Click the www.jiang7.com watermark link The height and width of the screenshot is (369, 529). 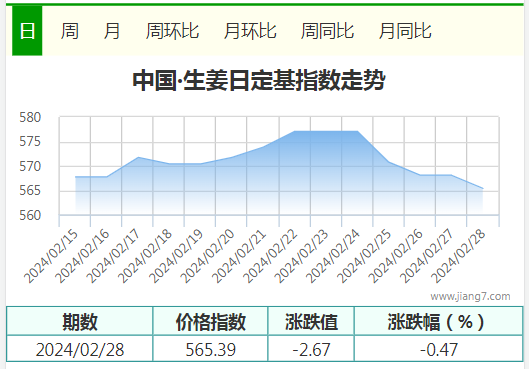pyautogui.click(x=470, y=296)
